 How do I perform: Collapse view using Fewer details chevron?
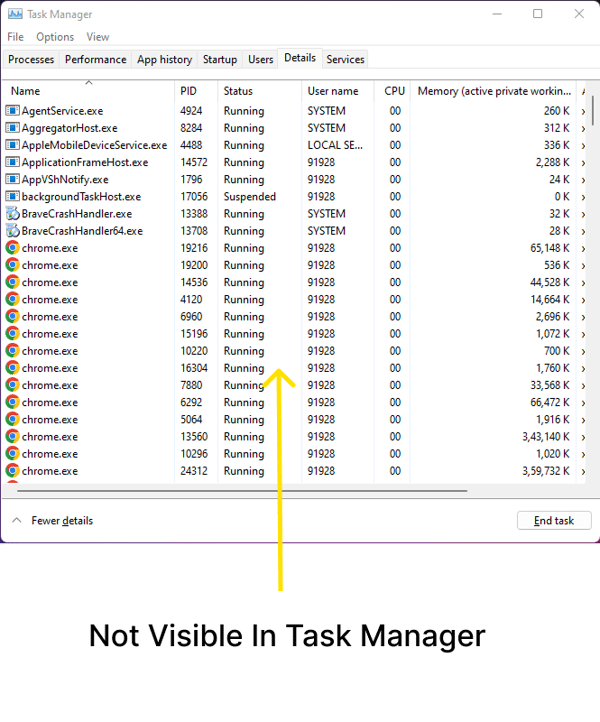coord(17,521)
